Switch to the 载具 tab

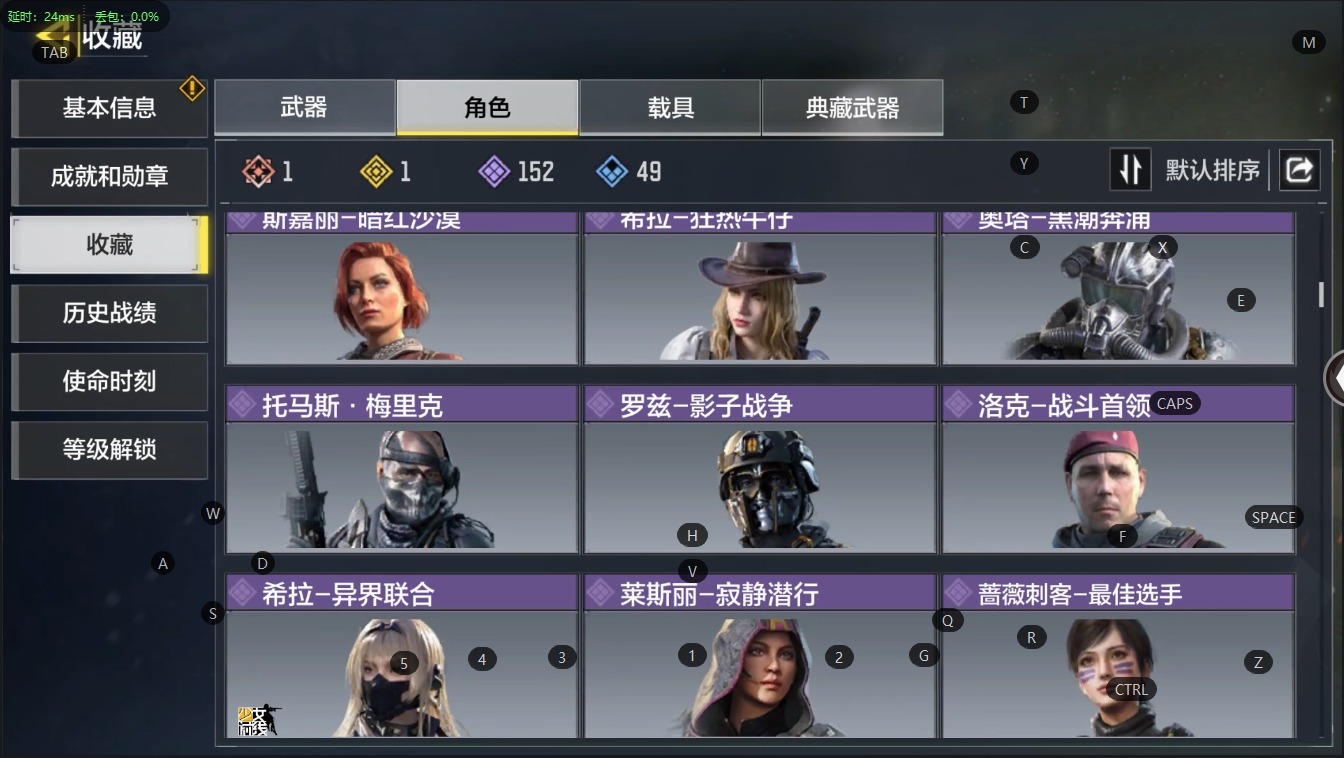point(670,107)
